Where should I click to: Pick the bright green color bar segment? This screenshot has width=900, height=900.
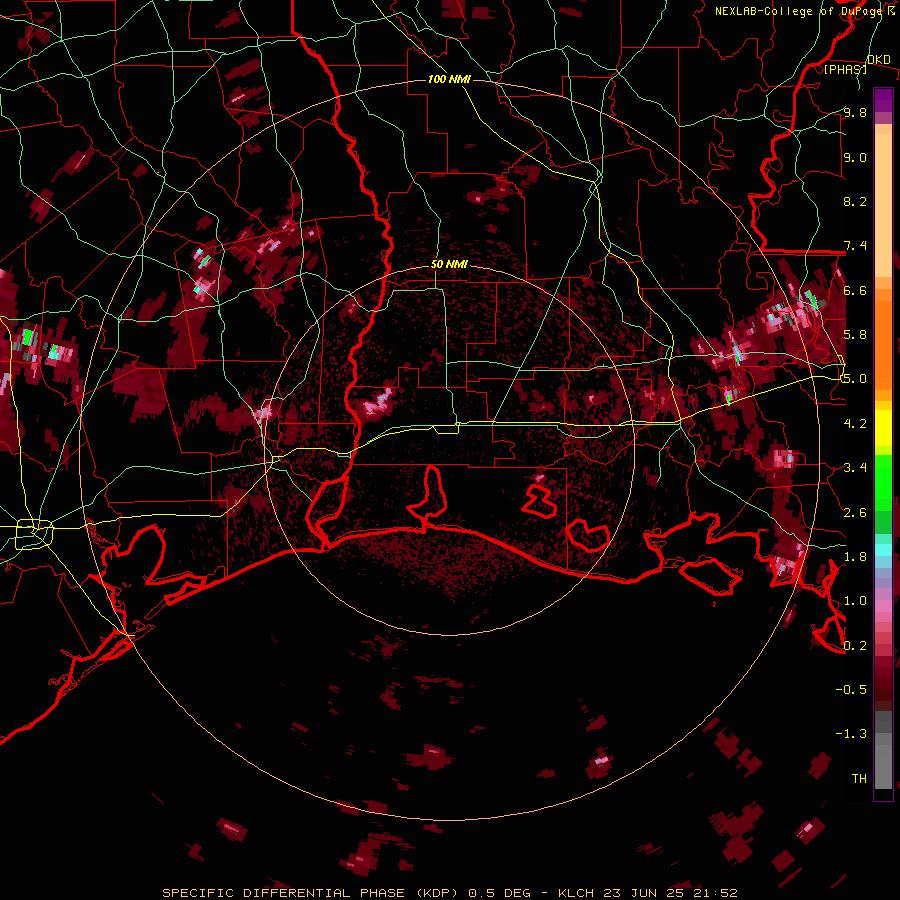pyautogui.click(x=883, y=482)
